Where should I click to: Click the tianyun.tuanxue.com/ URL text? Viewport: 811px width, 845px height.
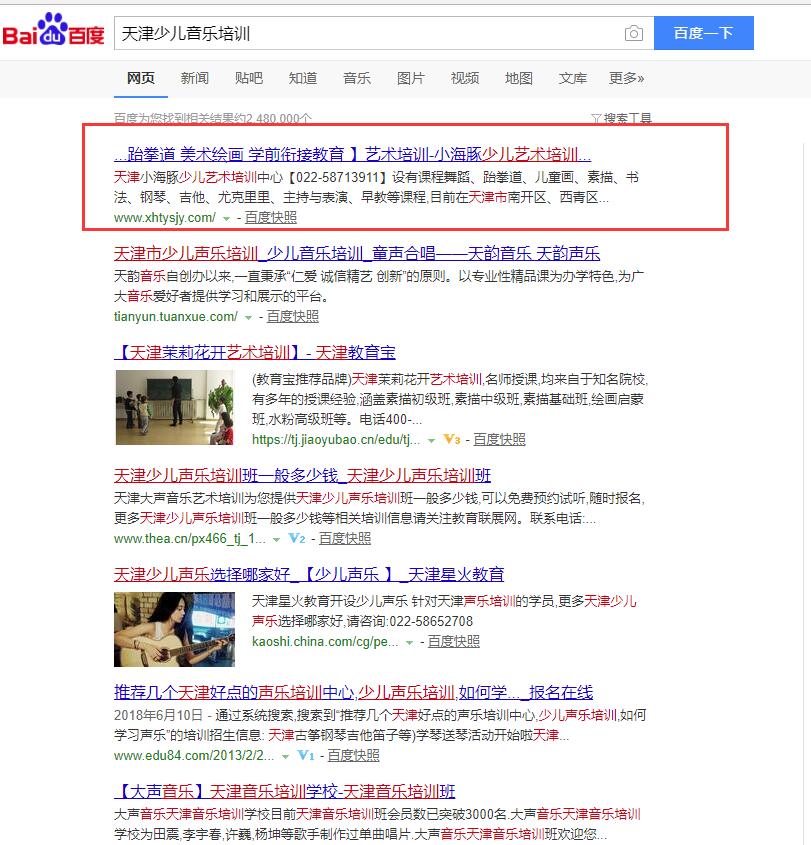176,316
